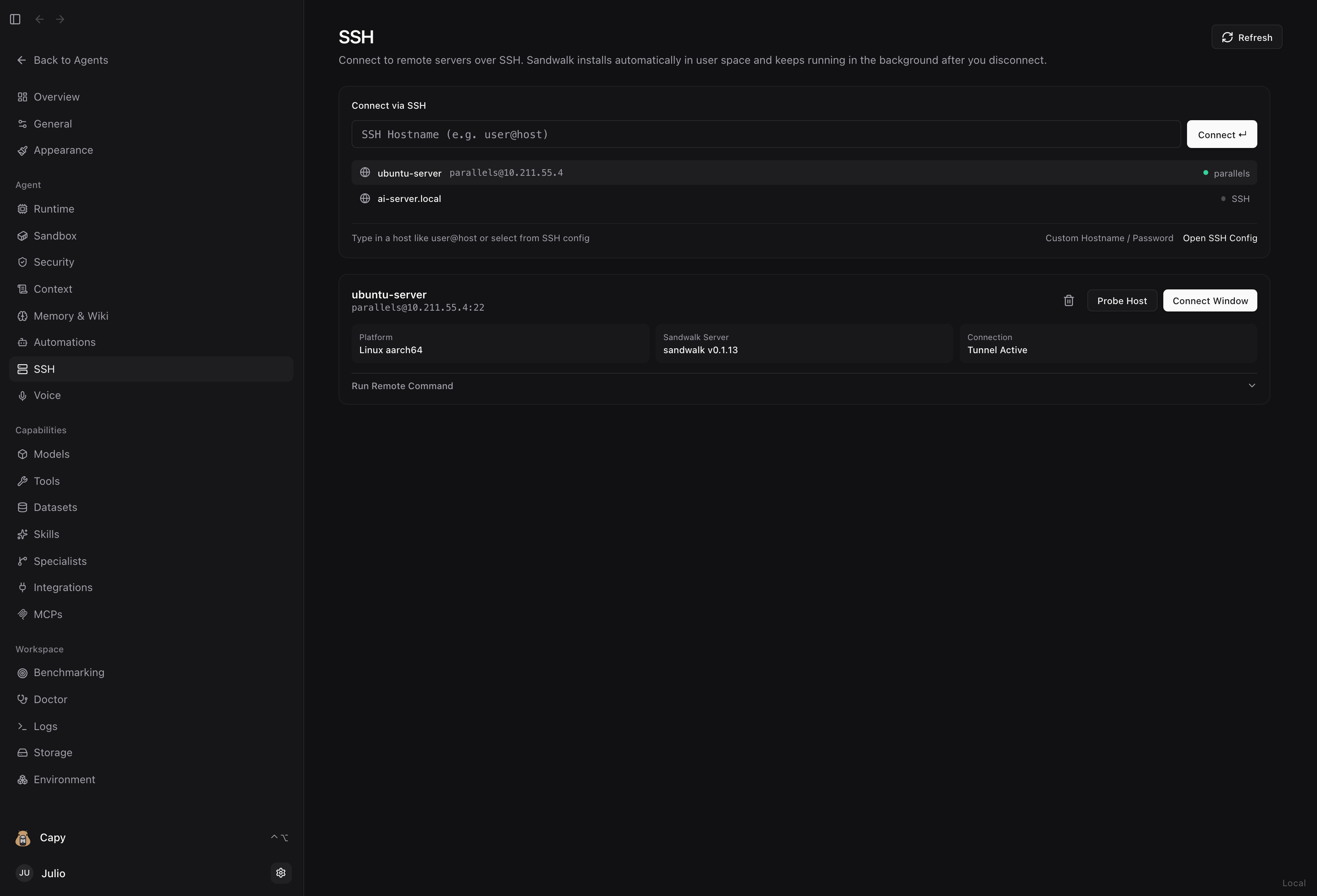
Task: Open the Environment section
Action: coord(151,780)
